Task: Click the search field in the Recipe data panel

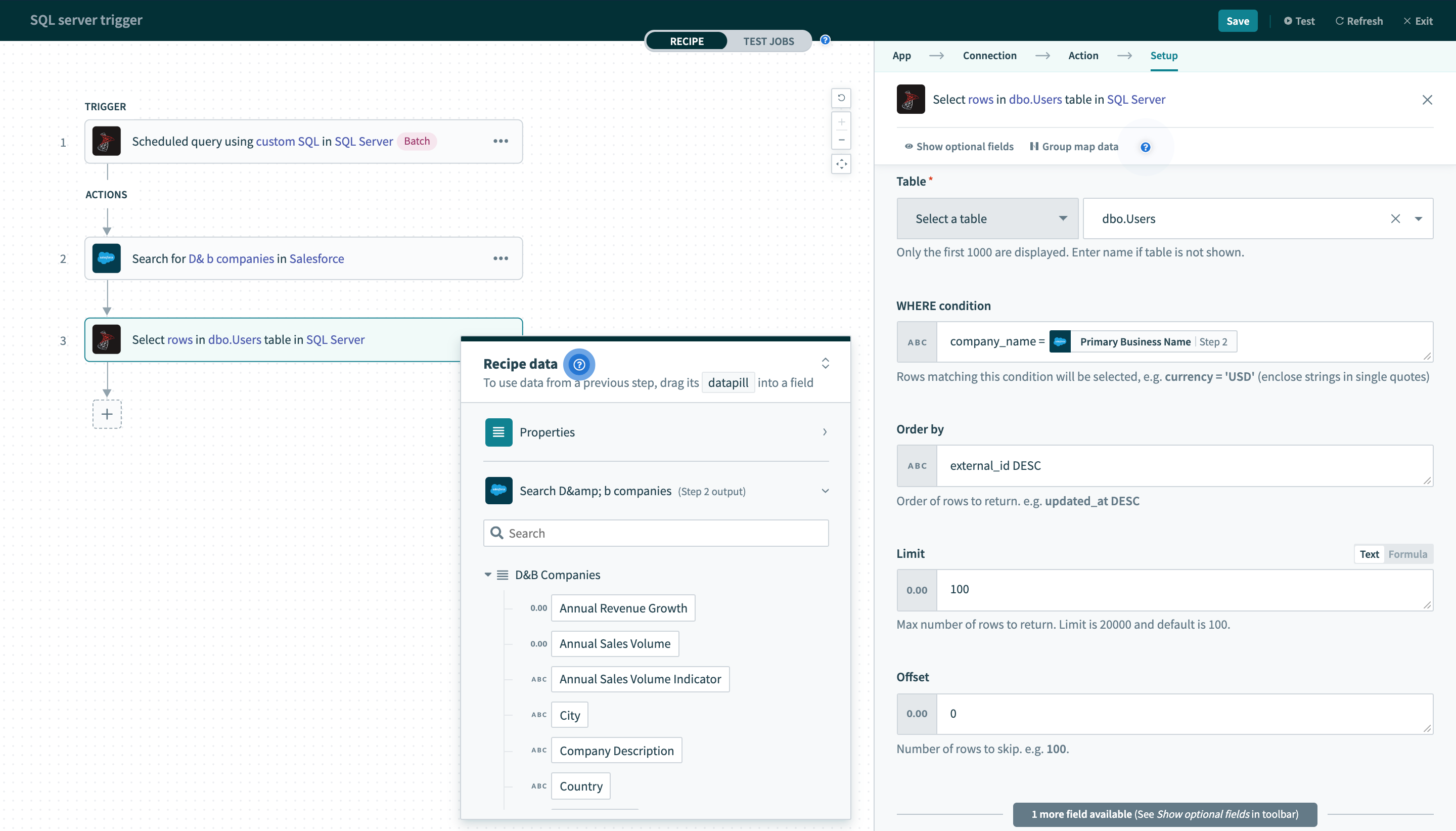Action: [656, 533]
